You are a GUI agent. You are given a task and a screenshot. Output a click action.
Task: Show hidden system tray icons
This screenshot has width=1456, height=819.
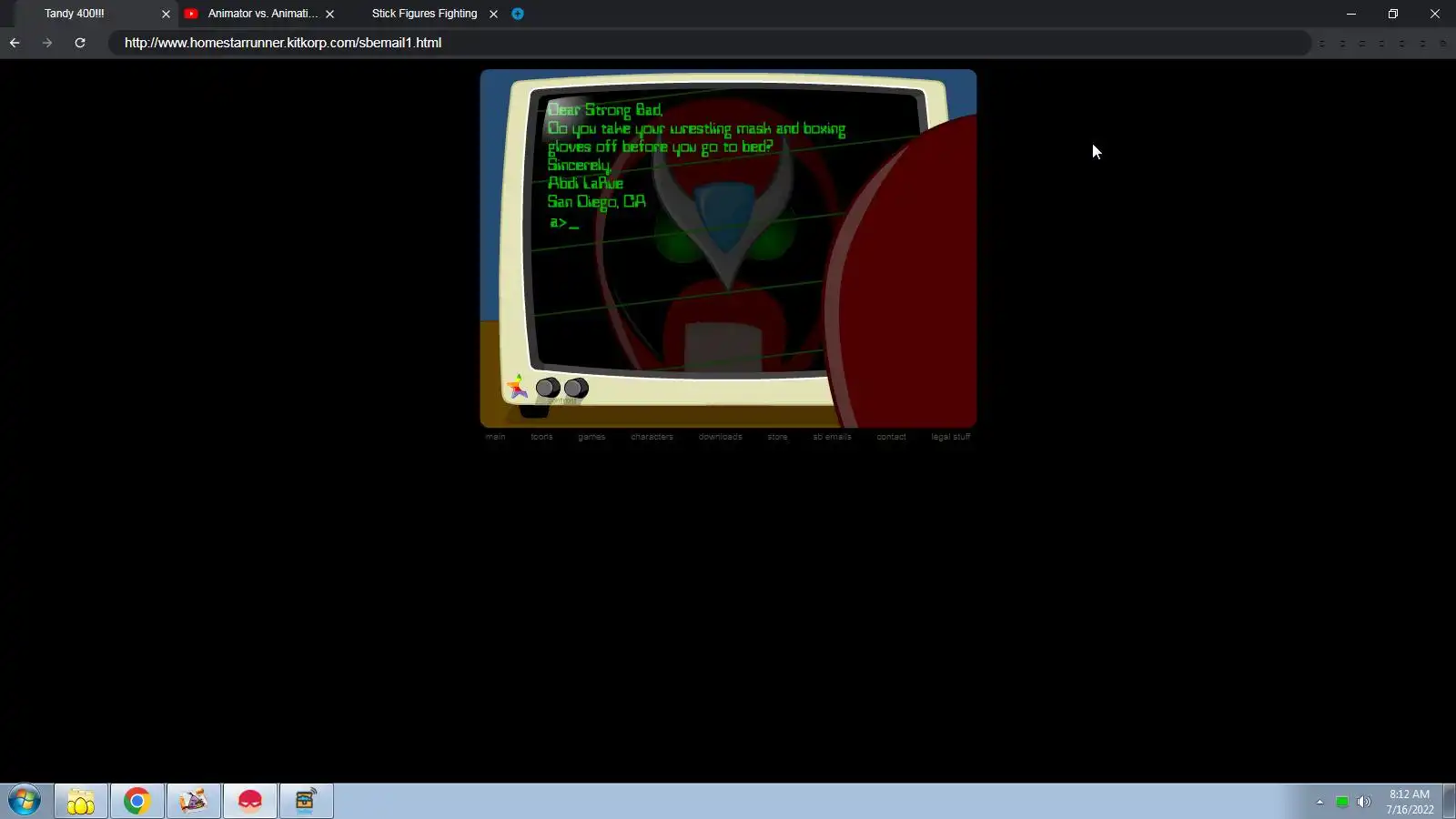[1319, 802]
